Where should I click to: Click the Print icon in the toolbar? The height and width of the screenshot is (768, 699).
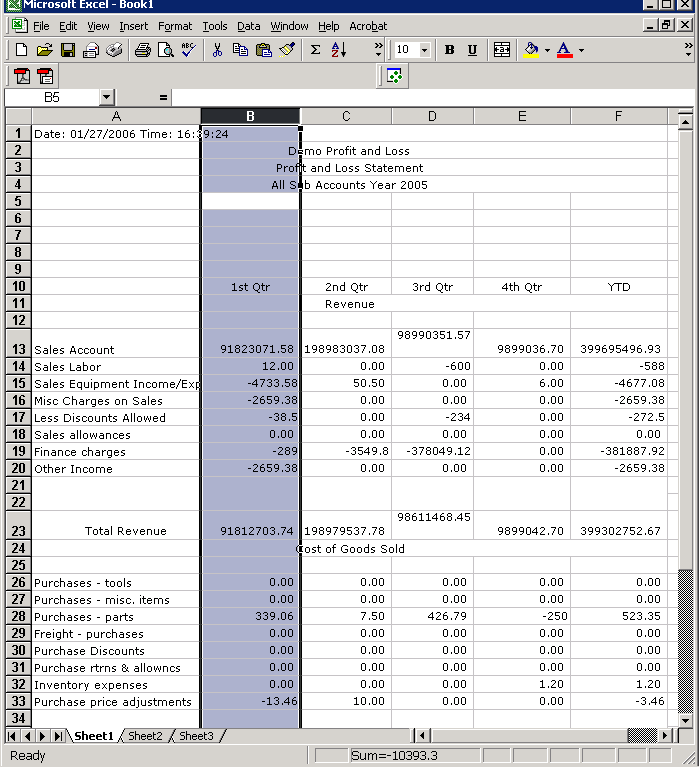142,50
